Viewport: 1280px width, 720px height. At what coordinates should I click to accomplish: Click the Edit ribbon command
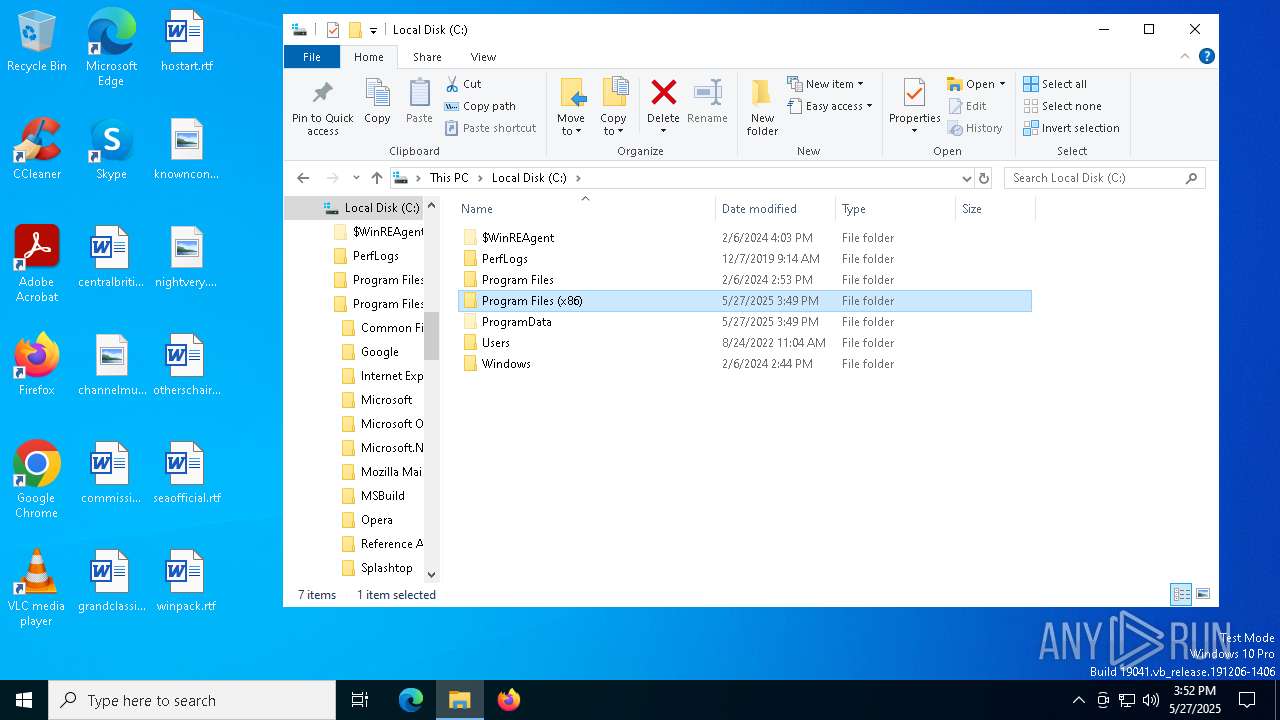(966, 106)
